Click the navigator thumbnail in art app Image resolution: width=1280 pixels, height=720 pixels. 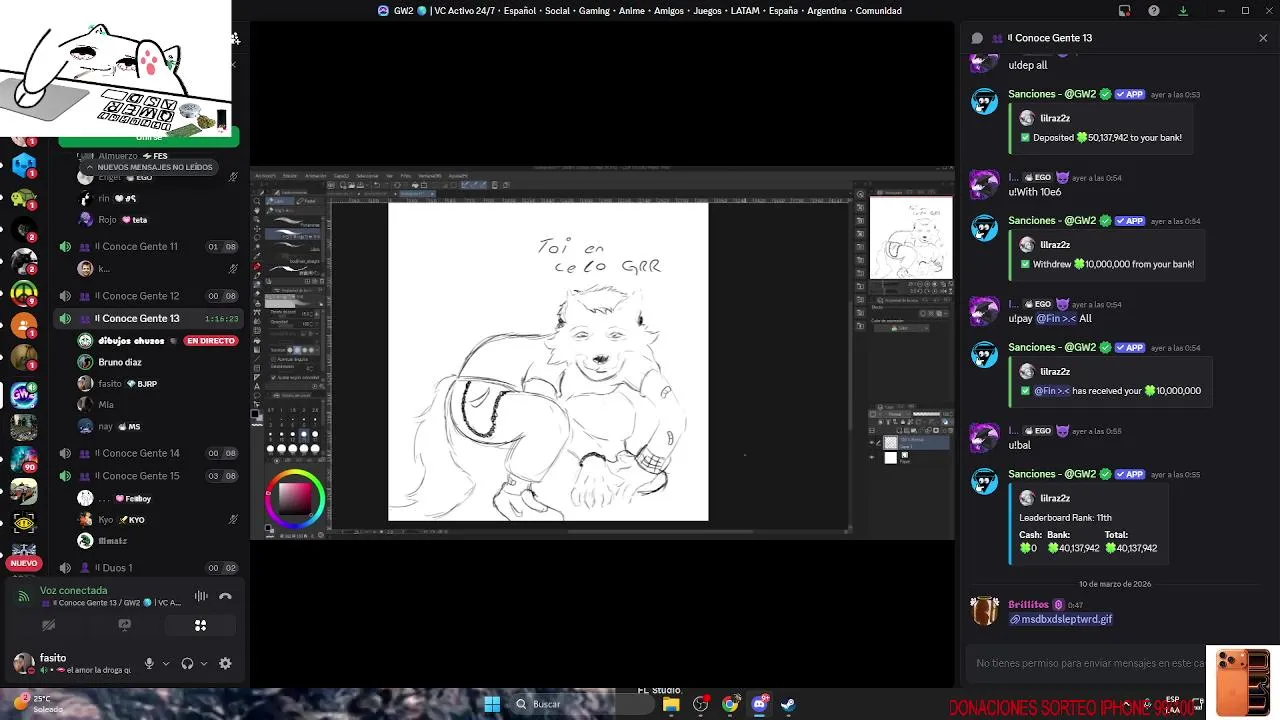click(x=911, y=238)
